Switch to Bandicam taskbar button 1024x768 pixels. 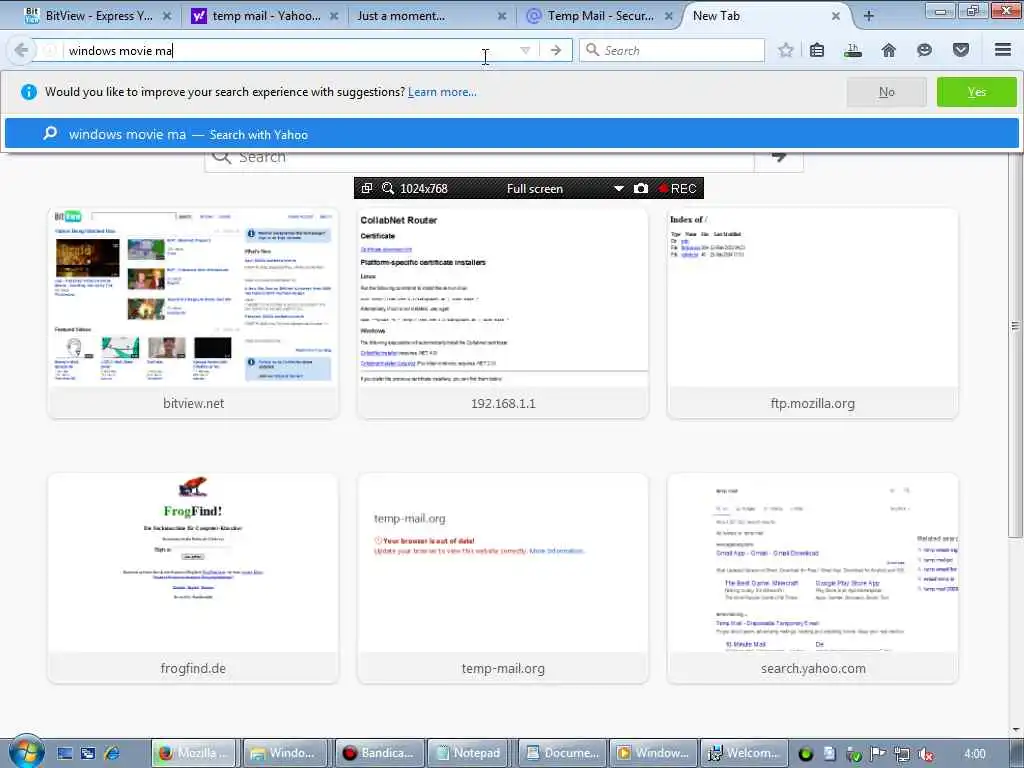click(379, 753)
